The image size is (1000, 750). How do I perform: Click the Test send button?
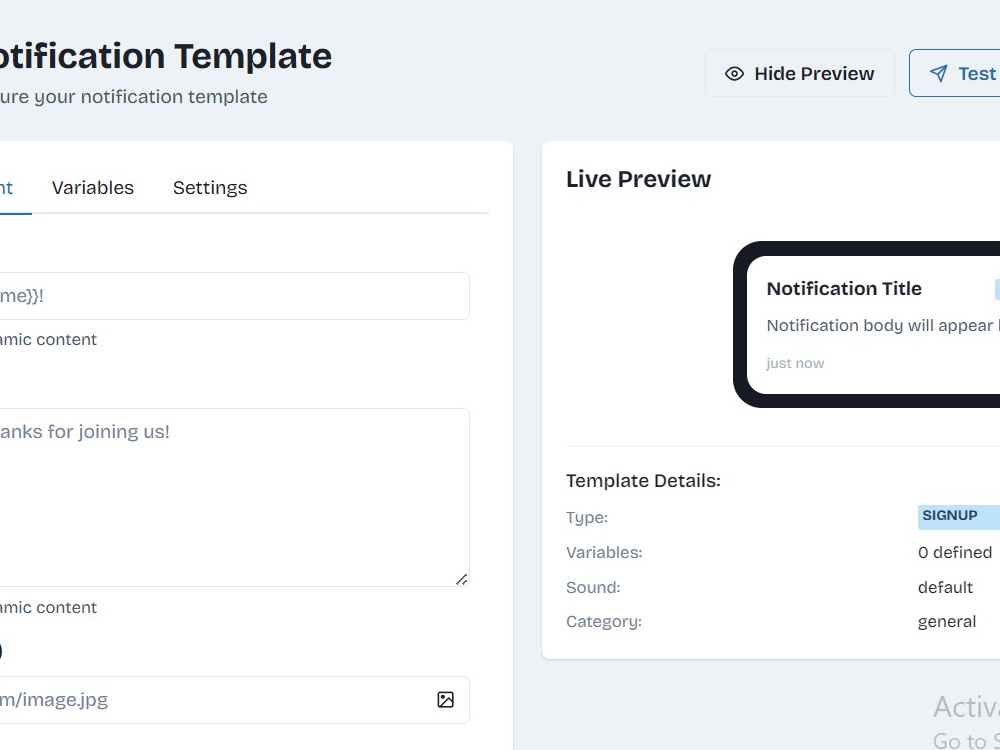pos(955,73)
